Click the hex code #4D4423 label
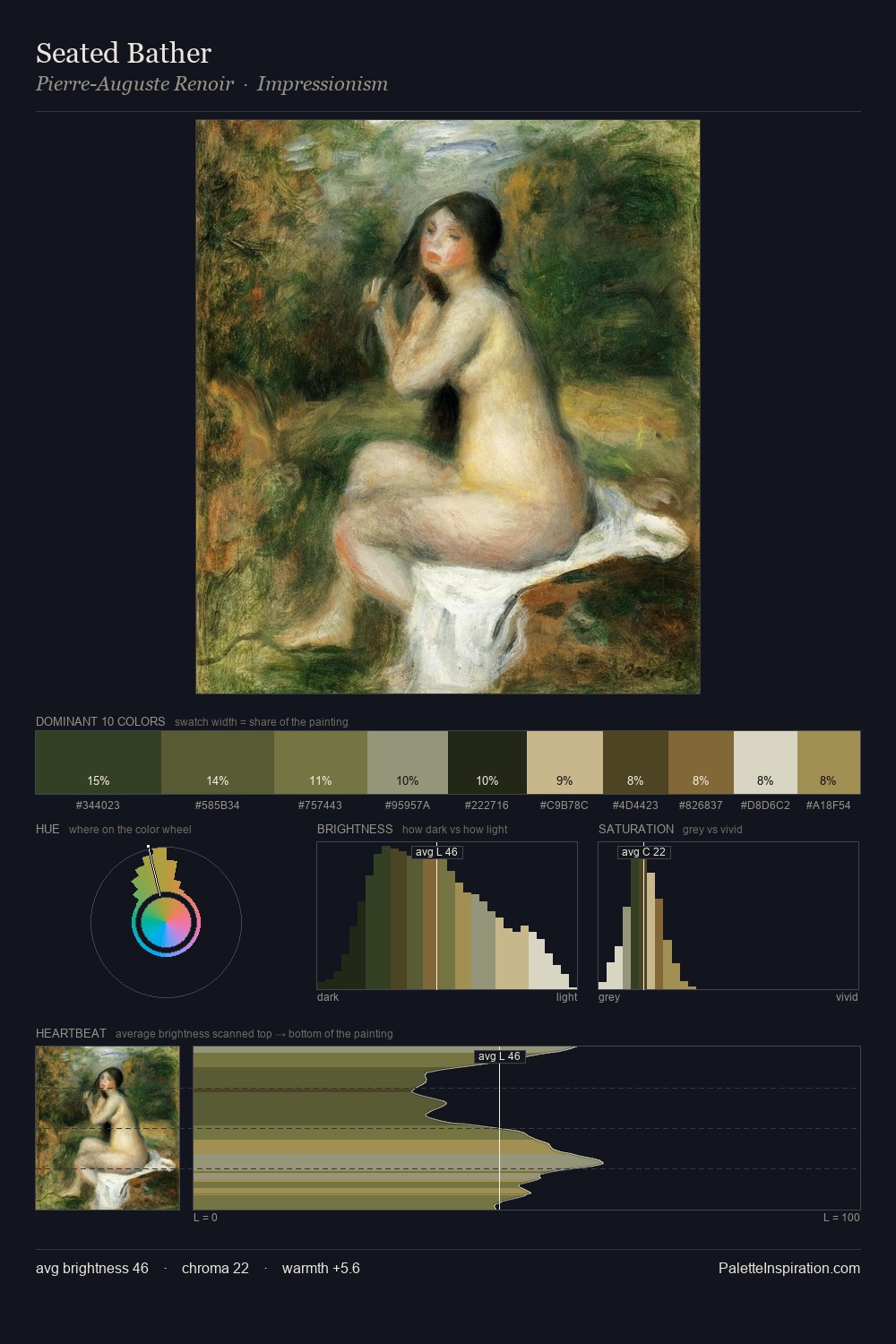This screenshot has width=896, height=1344. (635, 806)
